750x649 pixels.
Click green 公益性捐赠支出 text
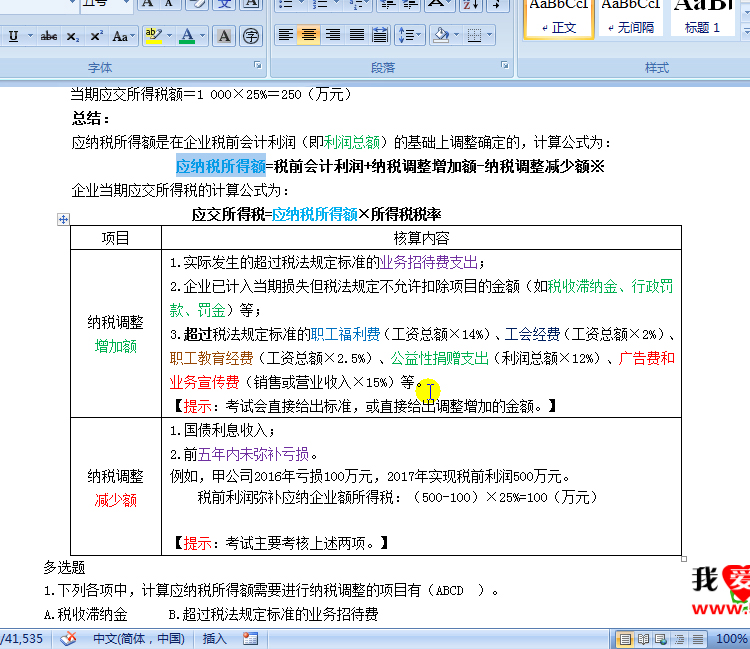click(440, 358)
